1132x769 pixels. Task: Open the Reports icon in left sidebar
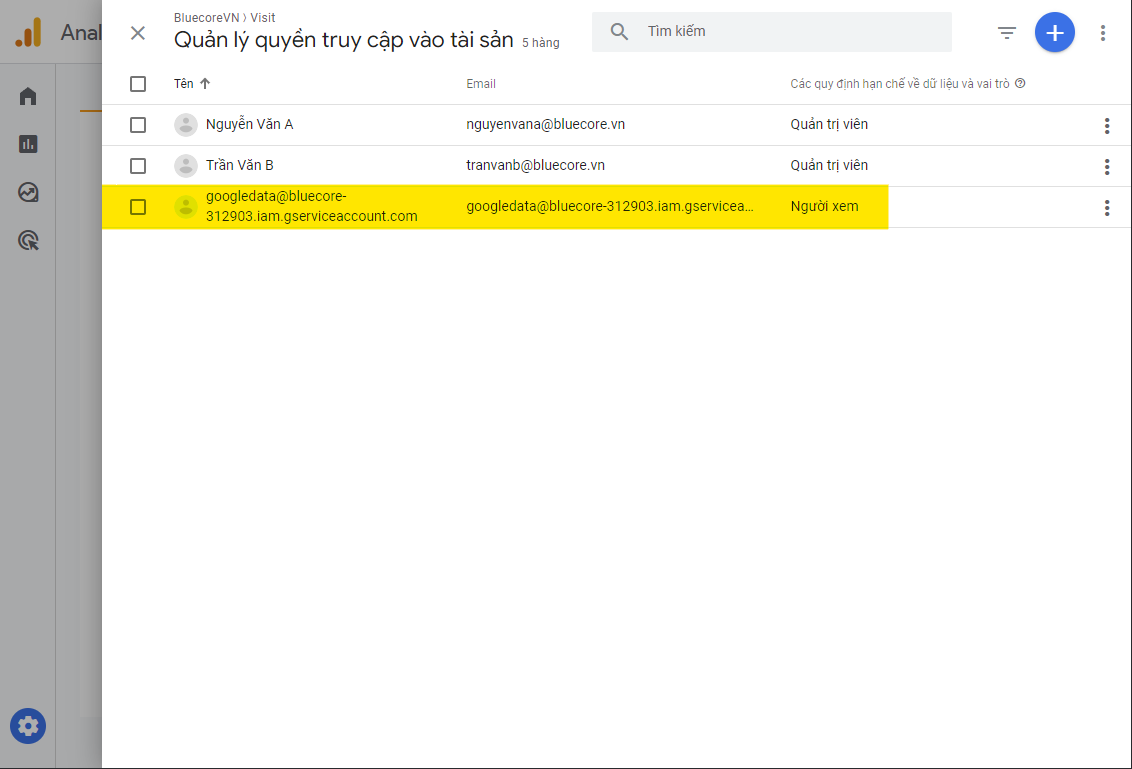pos(28,144)
